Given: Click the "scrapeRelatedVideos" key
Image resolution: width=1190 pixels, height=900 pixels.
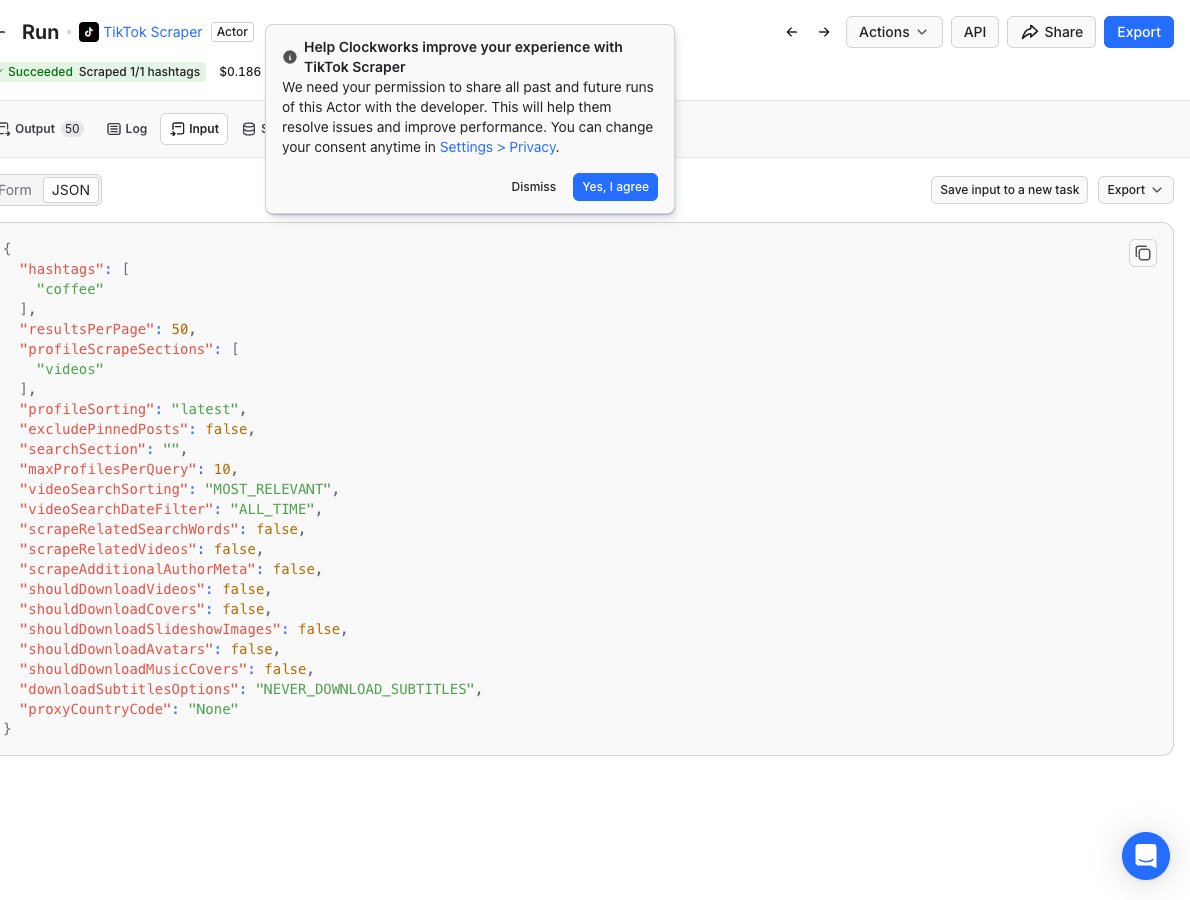Looking at the screenshot, I should (x=108, y=549).
